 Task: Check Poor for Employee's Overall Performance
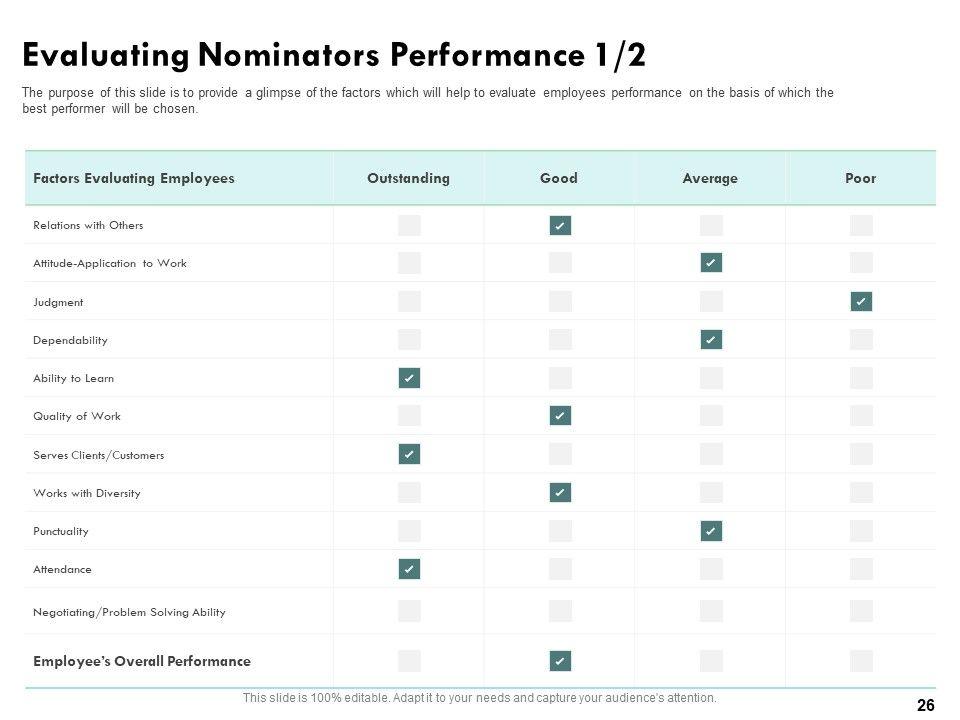click(x=861, y=661)
